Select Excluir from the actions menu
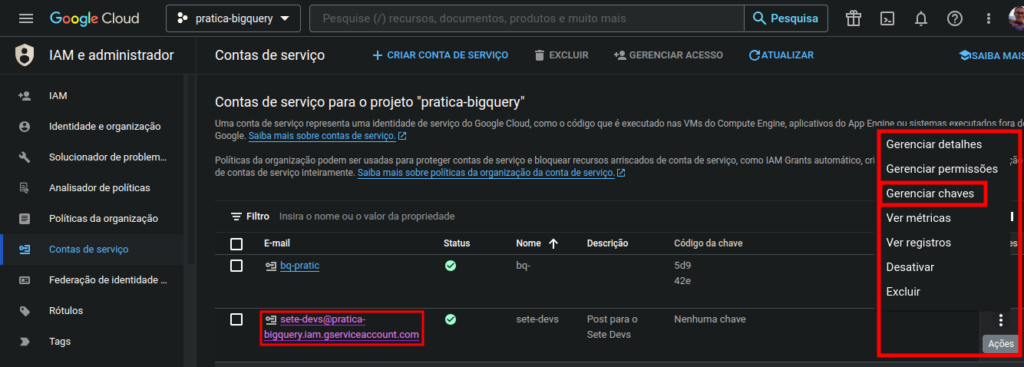This screenshot has width=1024, height=367. click(903, 292)
